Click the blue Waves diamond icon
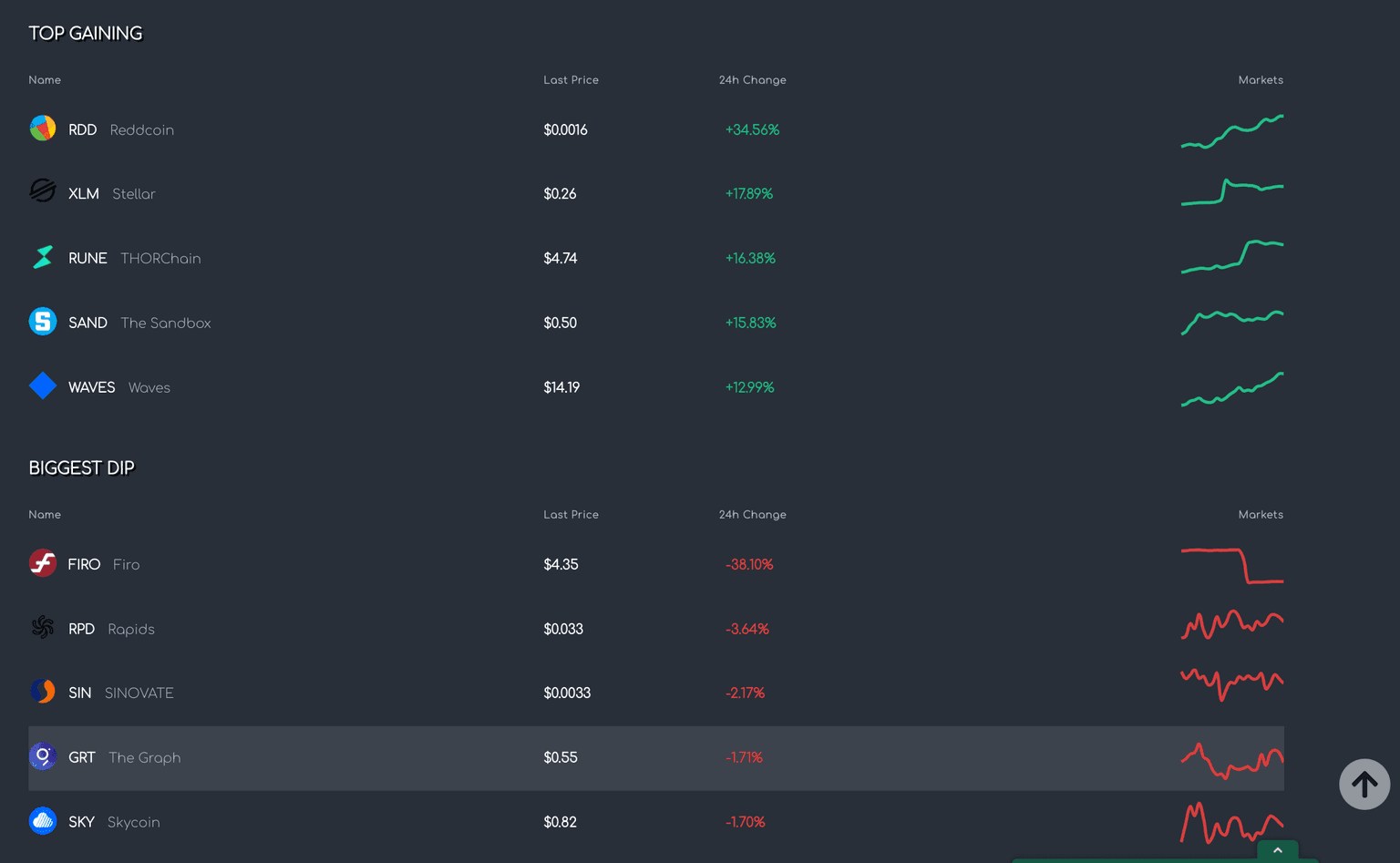This screenshot has height=863, width=1400. tap(43, 386)
